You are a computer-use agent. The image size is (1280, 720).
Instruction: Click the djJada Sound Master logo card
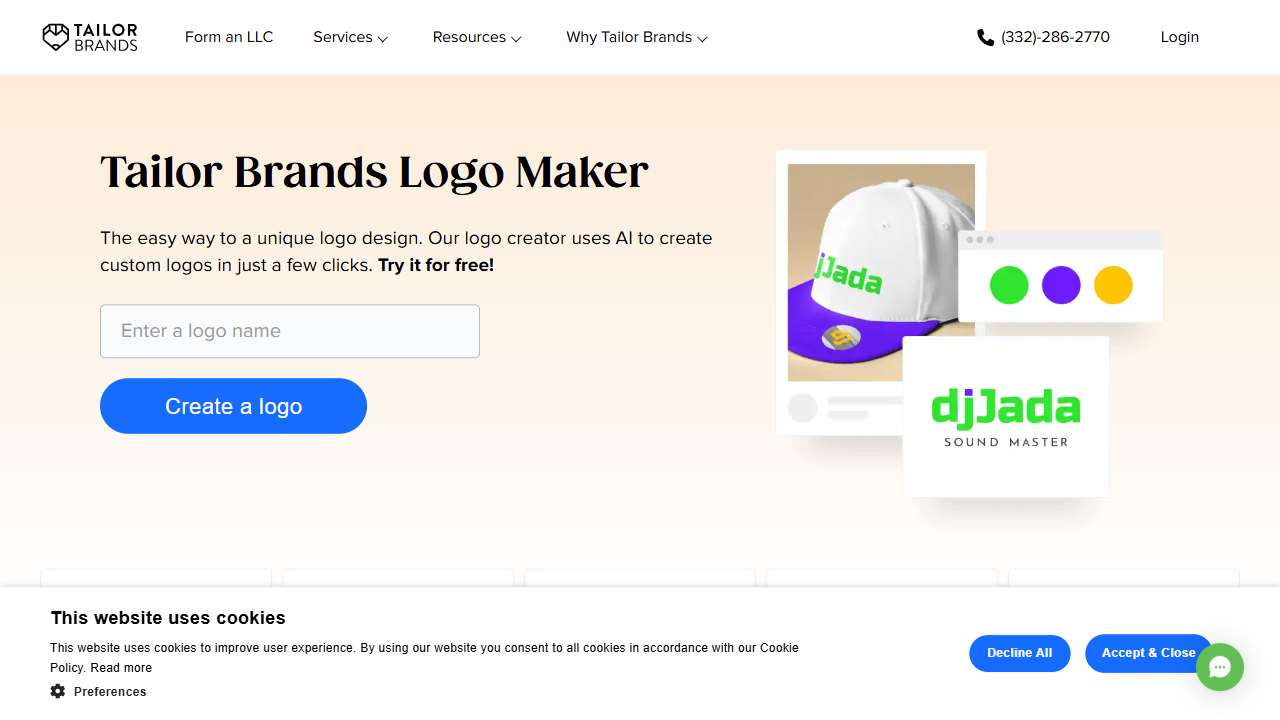click(x=1006, y=416)
